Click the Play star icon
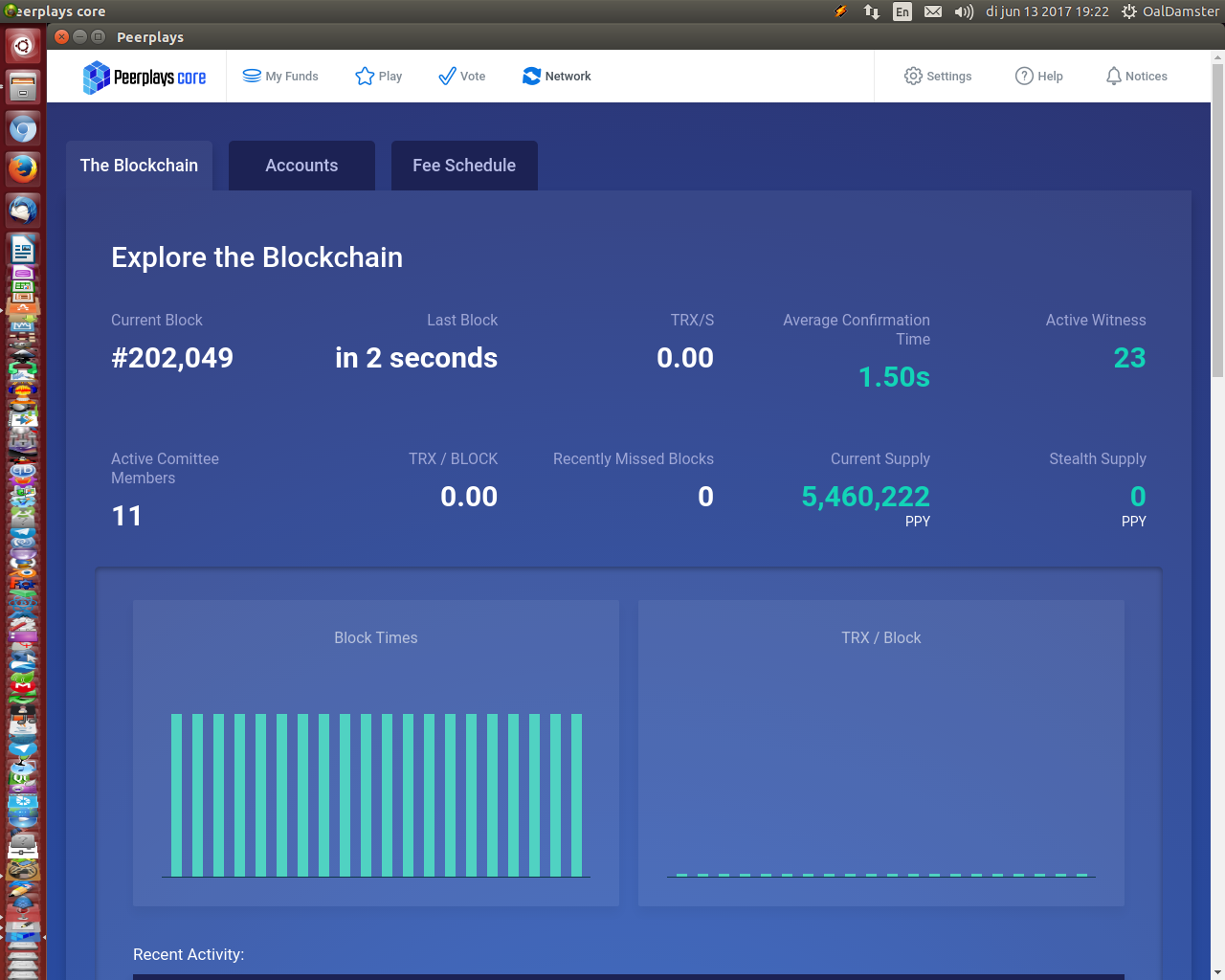 pos(365,76)
